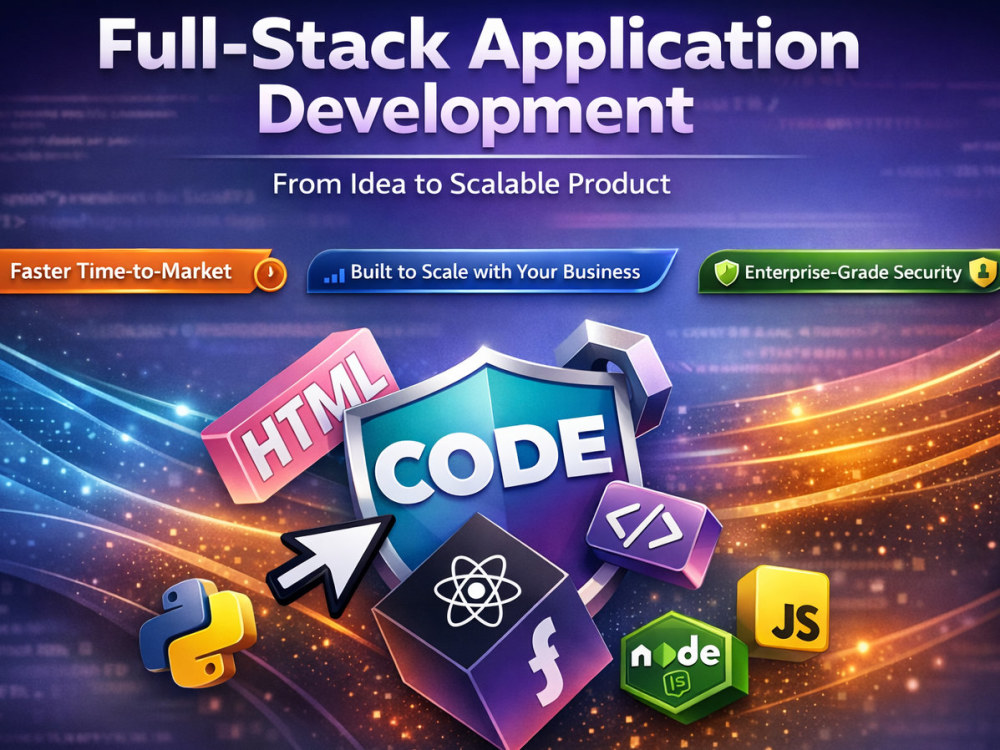
Task: Click the bar chart icon on blue banner
Action: 334,275
